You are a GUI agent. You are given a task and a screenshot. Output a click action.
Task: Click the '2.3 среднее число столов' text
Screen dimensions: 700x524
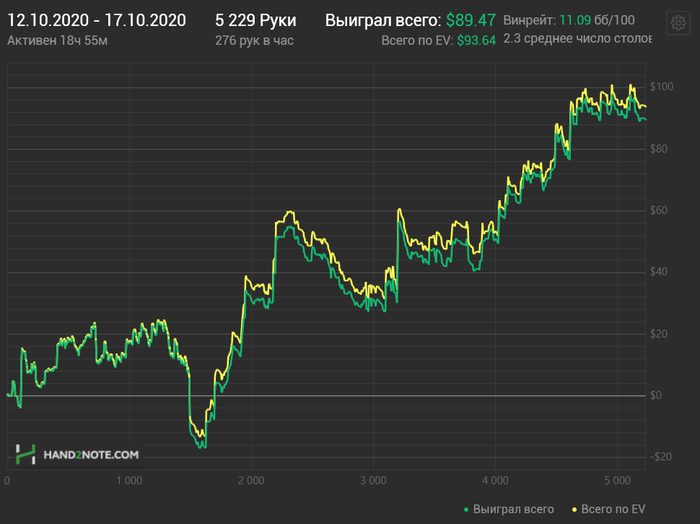[577, 39]
